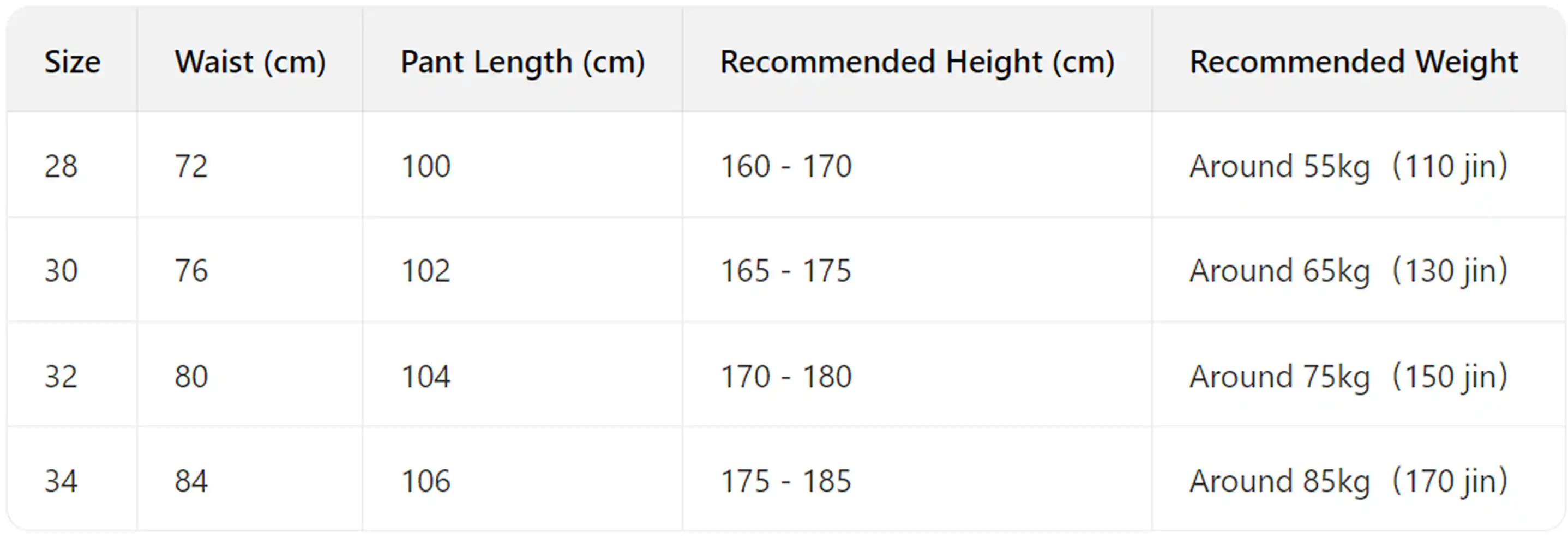Click size 34 in the Size column
Screen dimensions: 1568x545
(61, 481)
